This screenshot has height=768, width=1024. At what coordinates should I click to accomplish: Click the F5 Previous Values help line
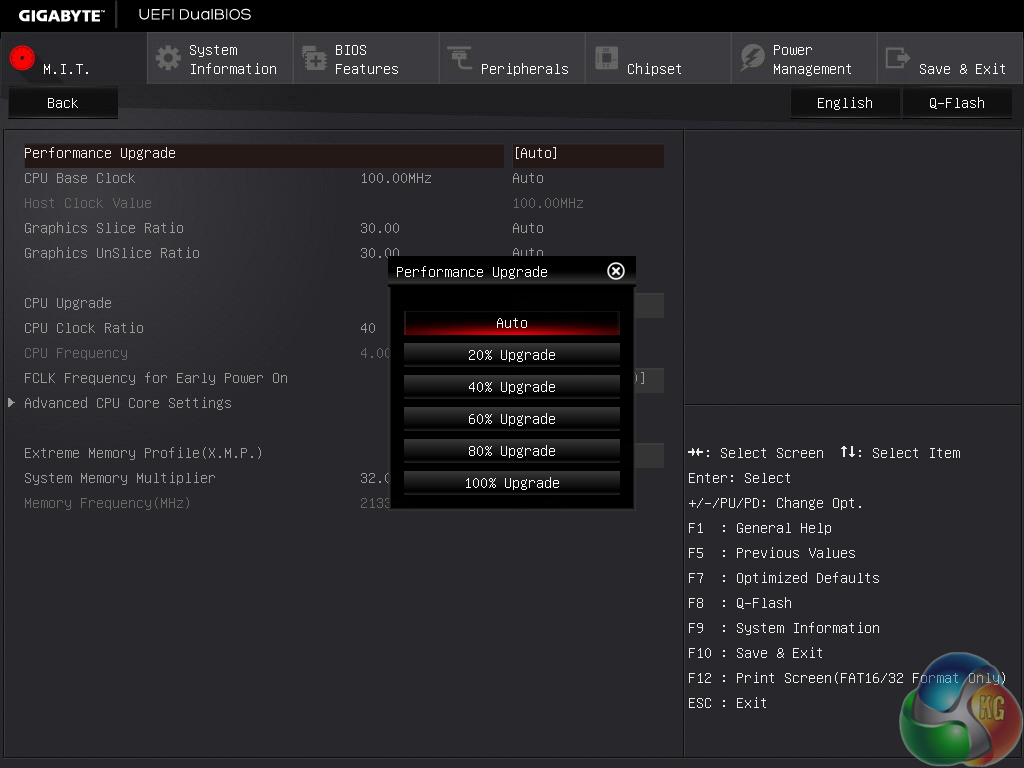(x=772, y=553)
